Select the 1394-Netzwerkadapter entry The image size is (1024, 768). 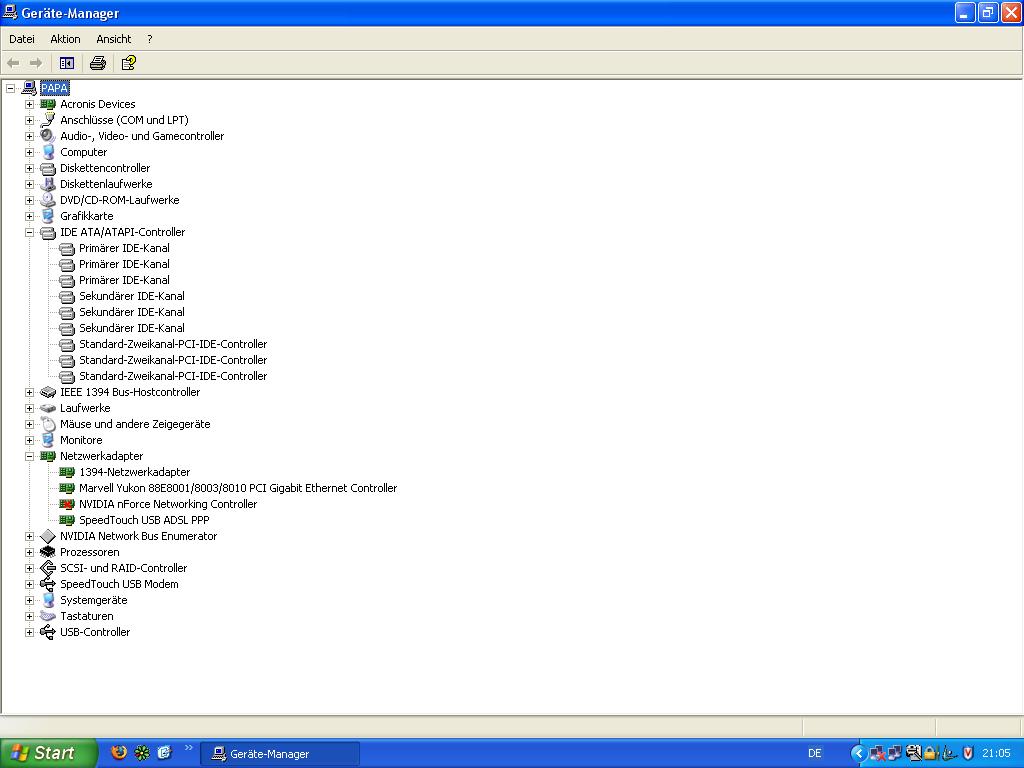tap(135, 472)
